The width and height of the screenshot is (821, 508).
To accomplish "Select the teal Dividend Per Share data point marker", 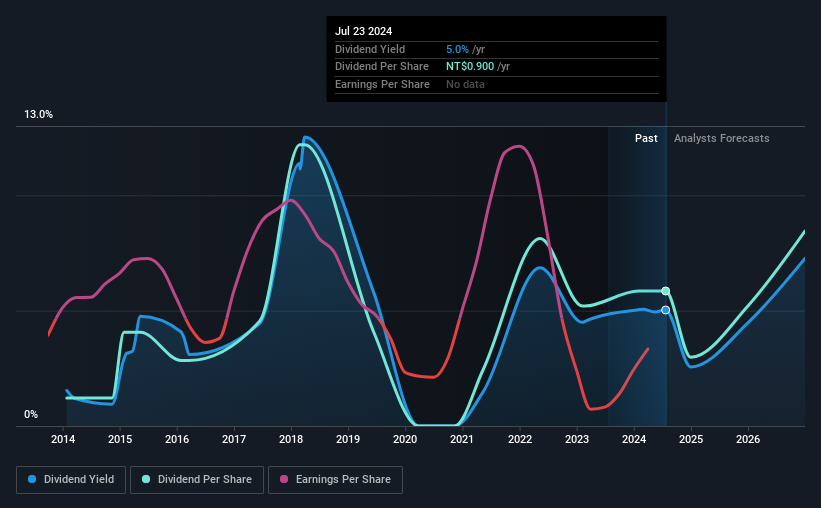I will (665, 291).
